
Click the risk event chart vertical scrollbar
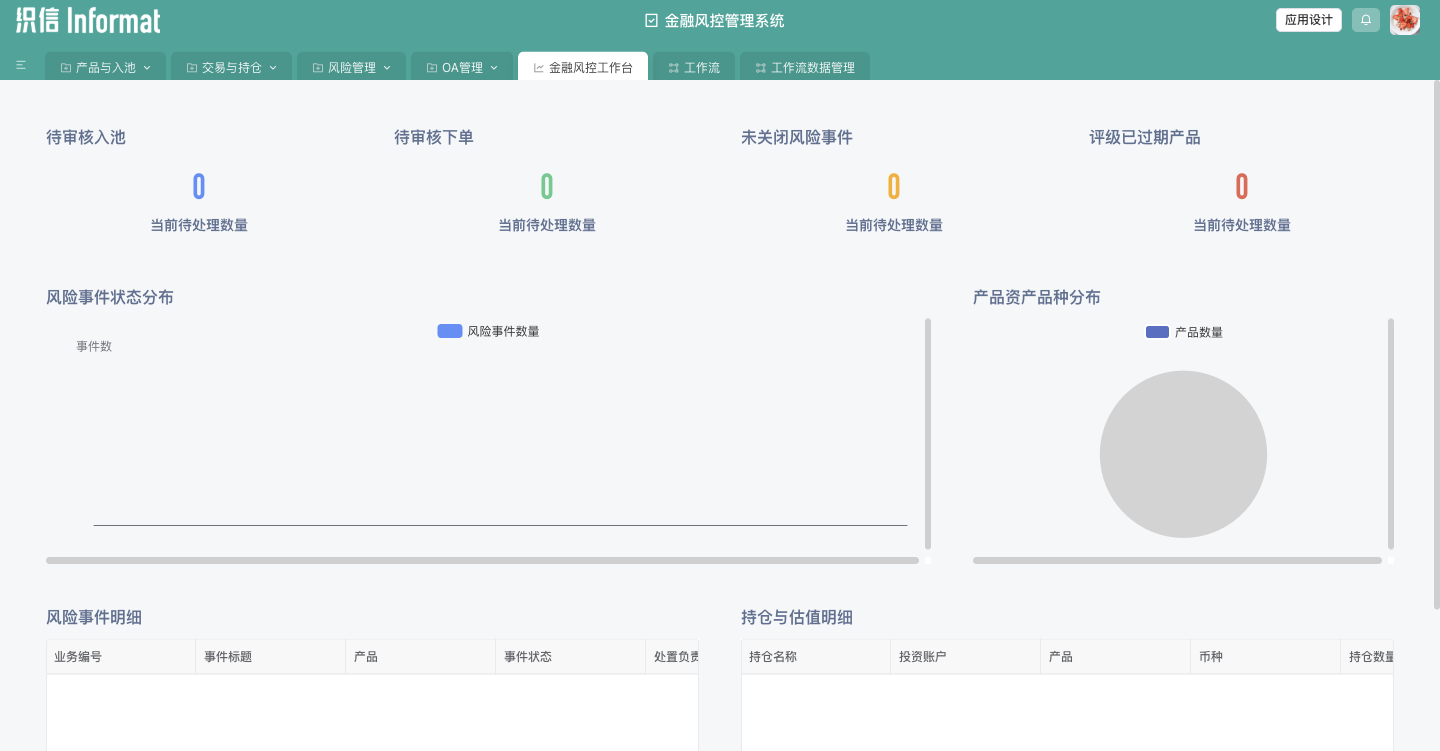(x=928, y=434)
